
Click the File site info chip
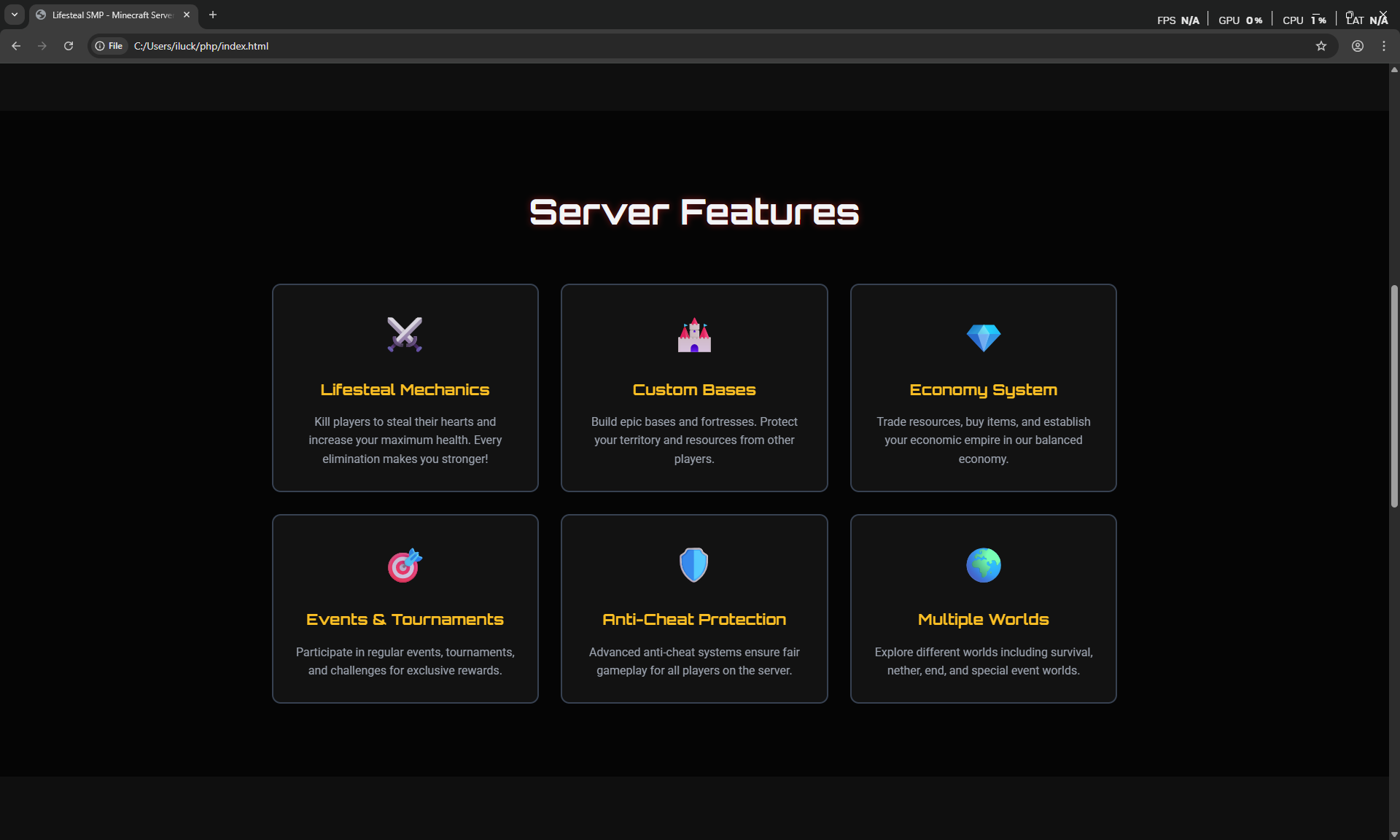pos(109,46)
